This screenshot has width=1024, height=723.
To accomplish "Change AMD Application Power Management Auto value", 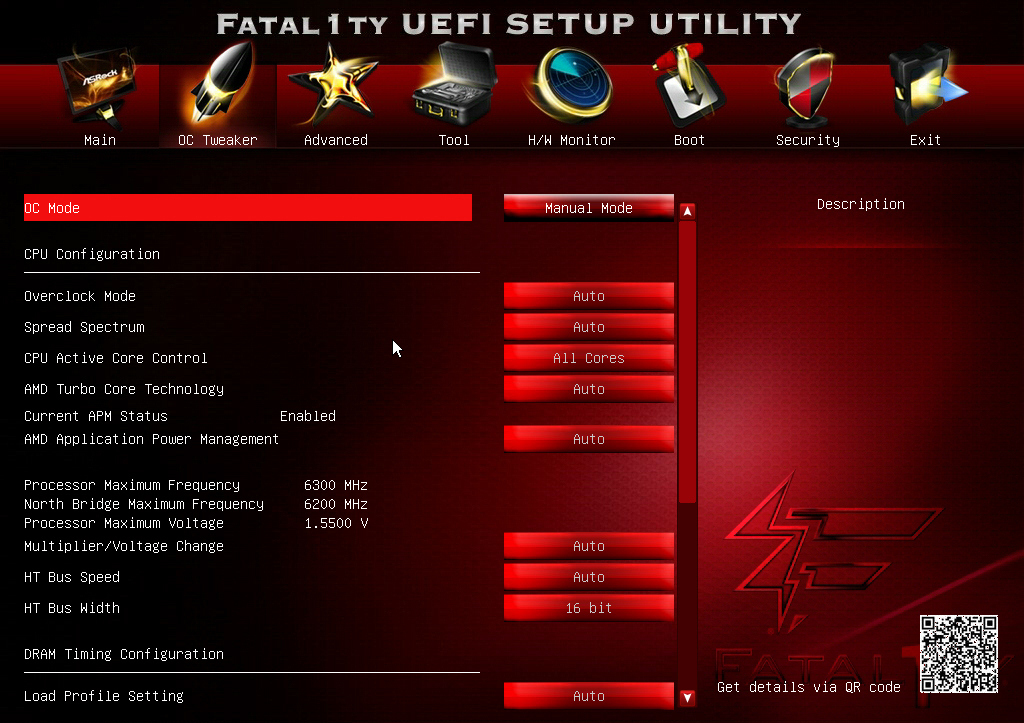I will coord(588,439).
